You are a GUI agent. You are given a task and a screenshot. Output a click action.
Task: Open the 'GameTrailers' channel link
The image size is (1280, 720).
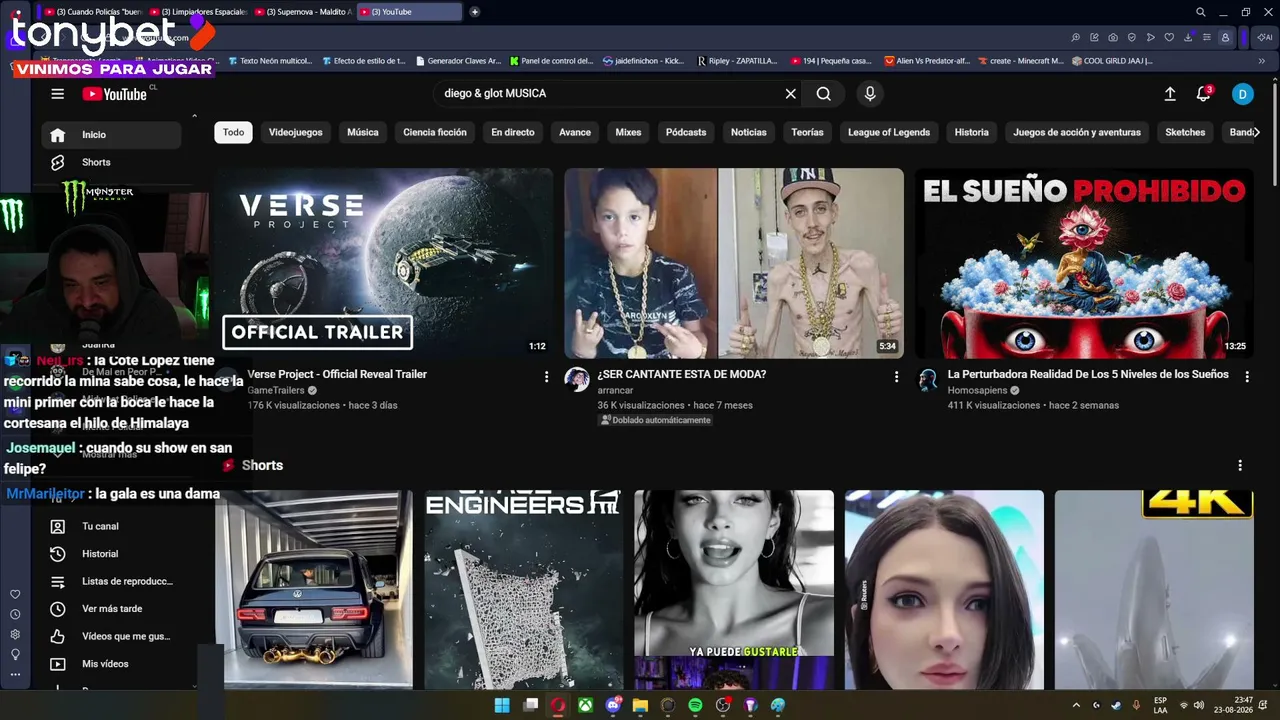tap(276, 391)
